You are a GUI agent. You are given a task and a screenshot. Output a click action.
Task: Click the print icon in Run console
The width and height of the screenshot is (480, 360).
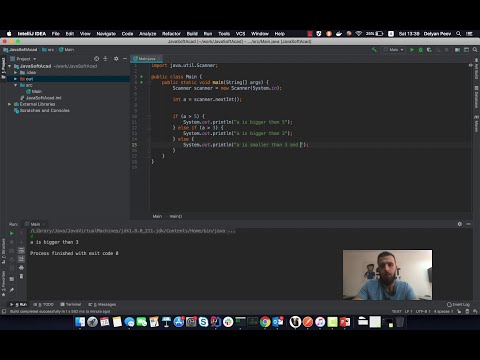(x=21, y=268)
